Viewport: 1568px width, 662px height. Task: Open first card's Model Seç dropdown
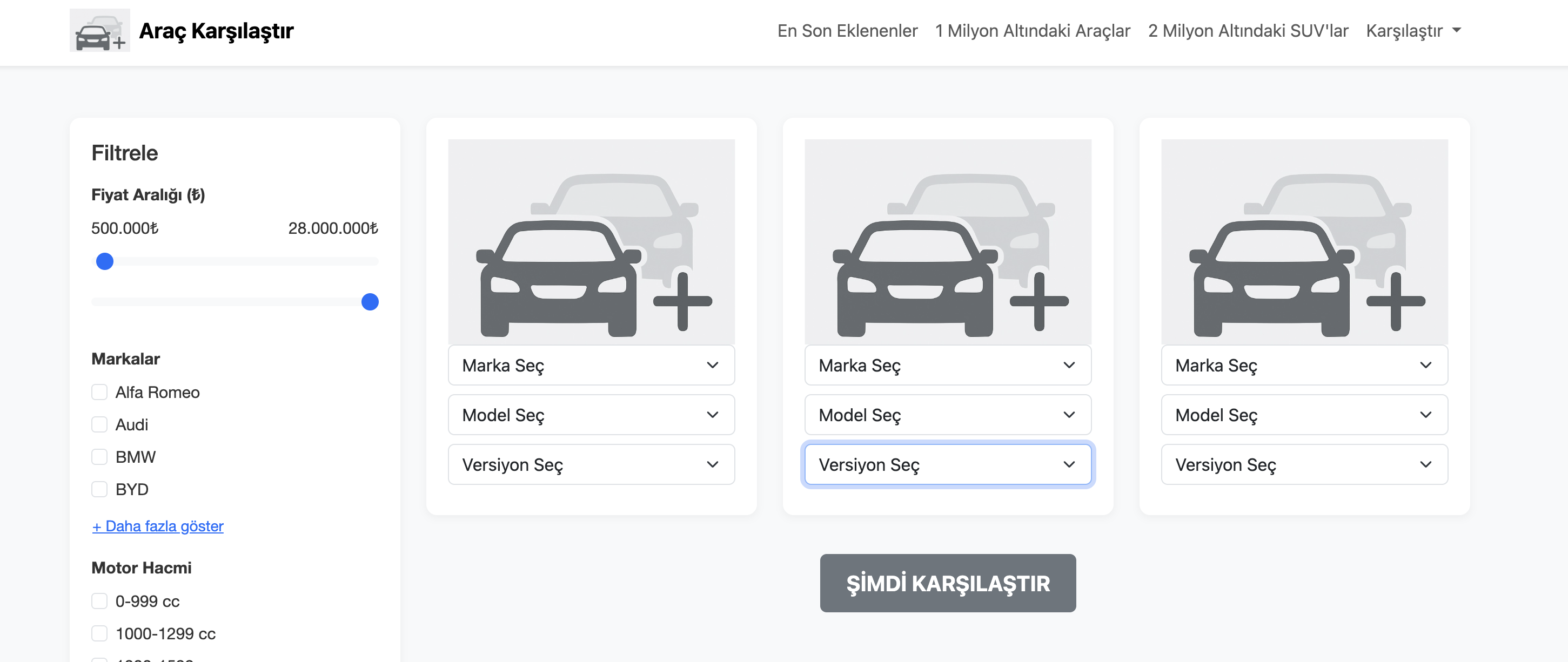coord(591,415)
